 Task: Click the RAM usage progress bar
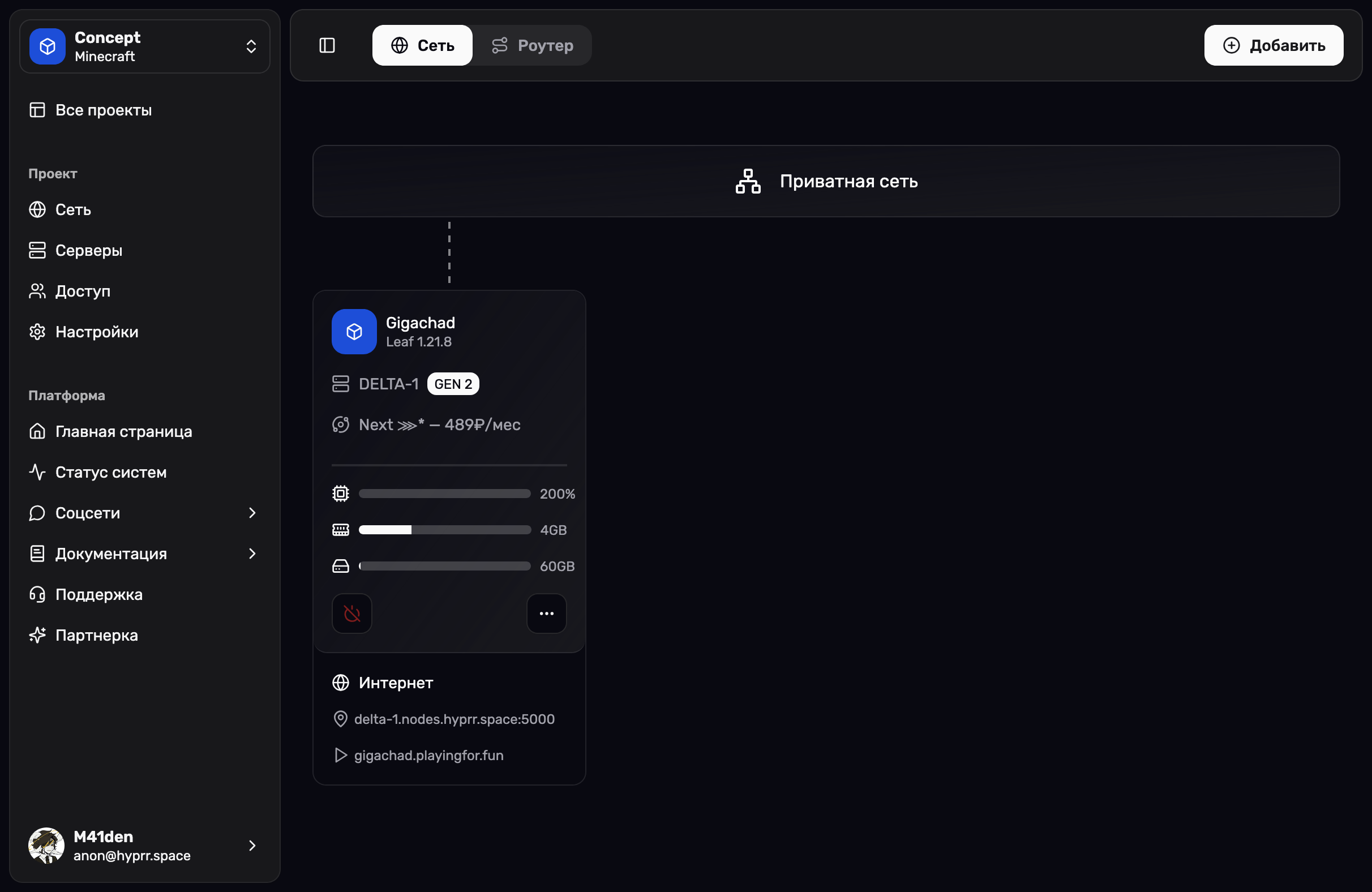pyautogui.click(x=444, y=530)
